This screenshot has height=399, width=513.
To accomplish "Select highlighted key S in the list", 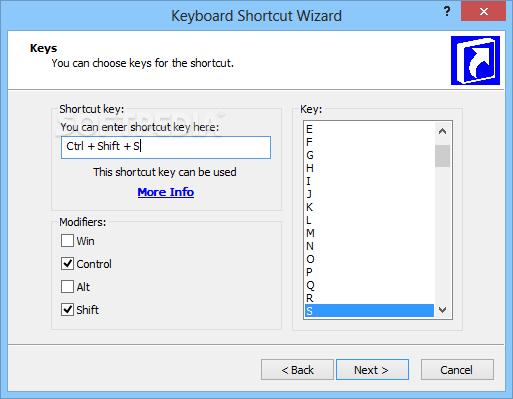I will pos(369,311).
